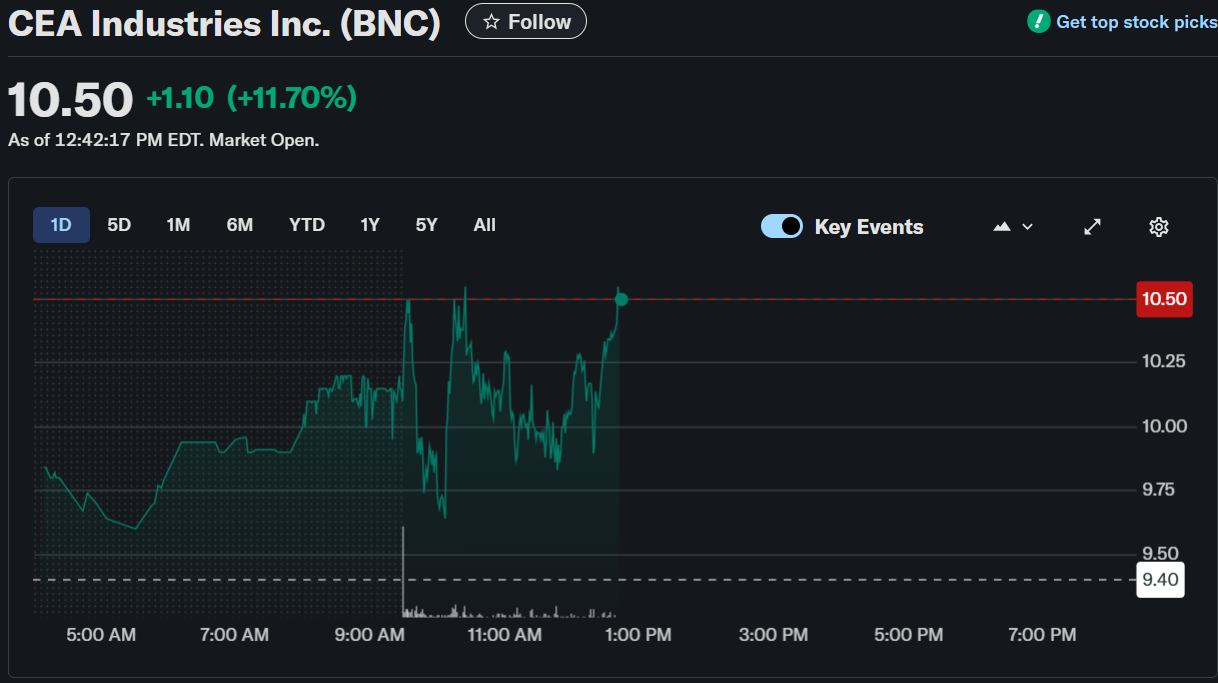Select the 1D time range tab
1218x683 pixels.
coord(61,225)
